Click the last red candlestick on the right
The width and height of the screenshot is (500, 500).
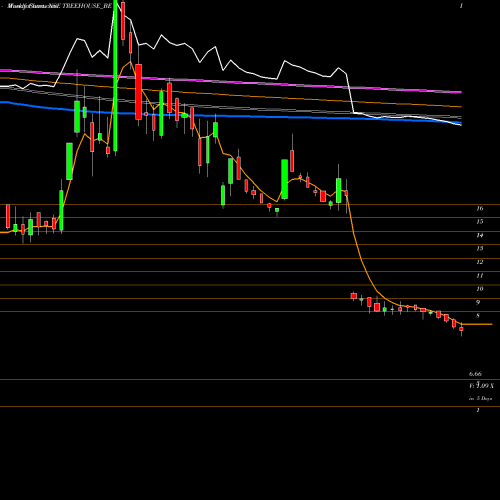point(461,329)
